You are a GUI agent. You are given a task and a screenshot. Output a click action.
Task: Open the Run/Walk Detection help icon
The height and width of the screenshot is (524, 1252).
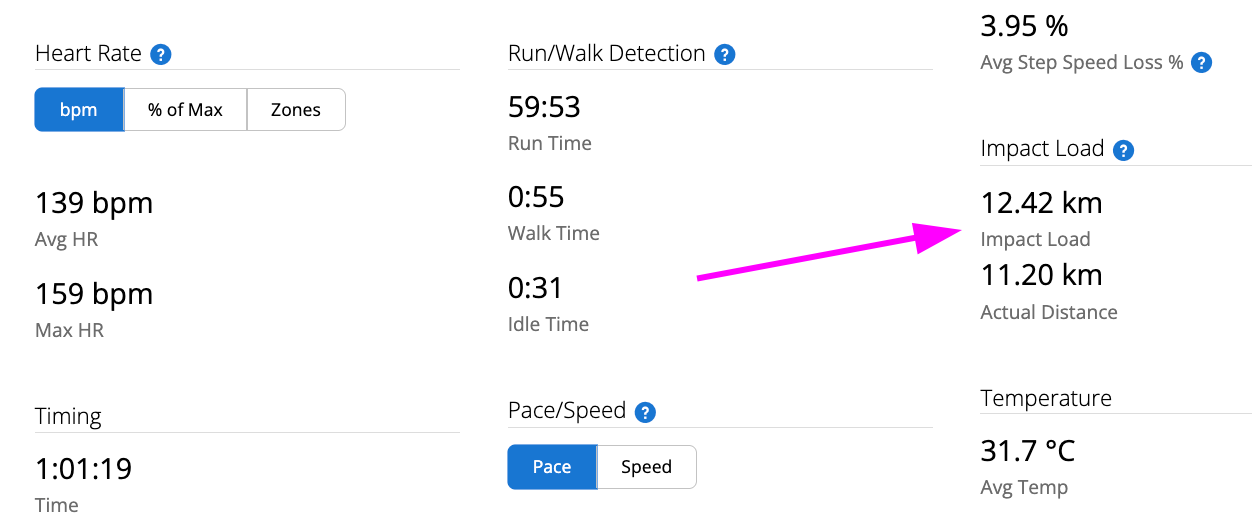coord(726,54)
